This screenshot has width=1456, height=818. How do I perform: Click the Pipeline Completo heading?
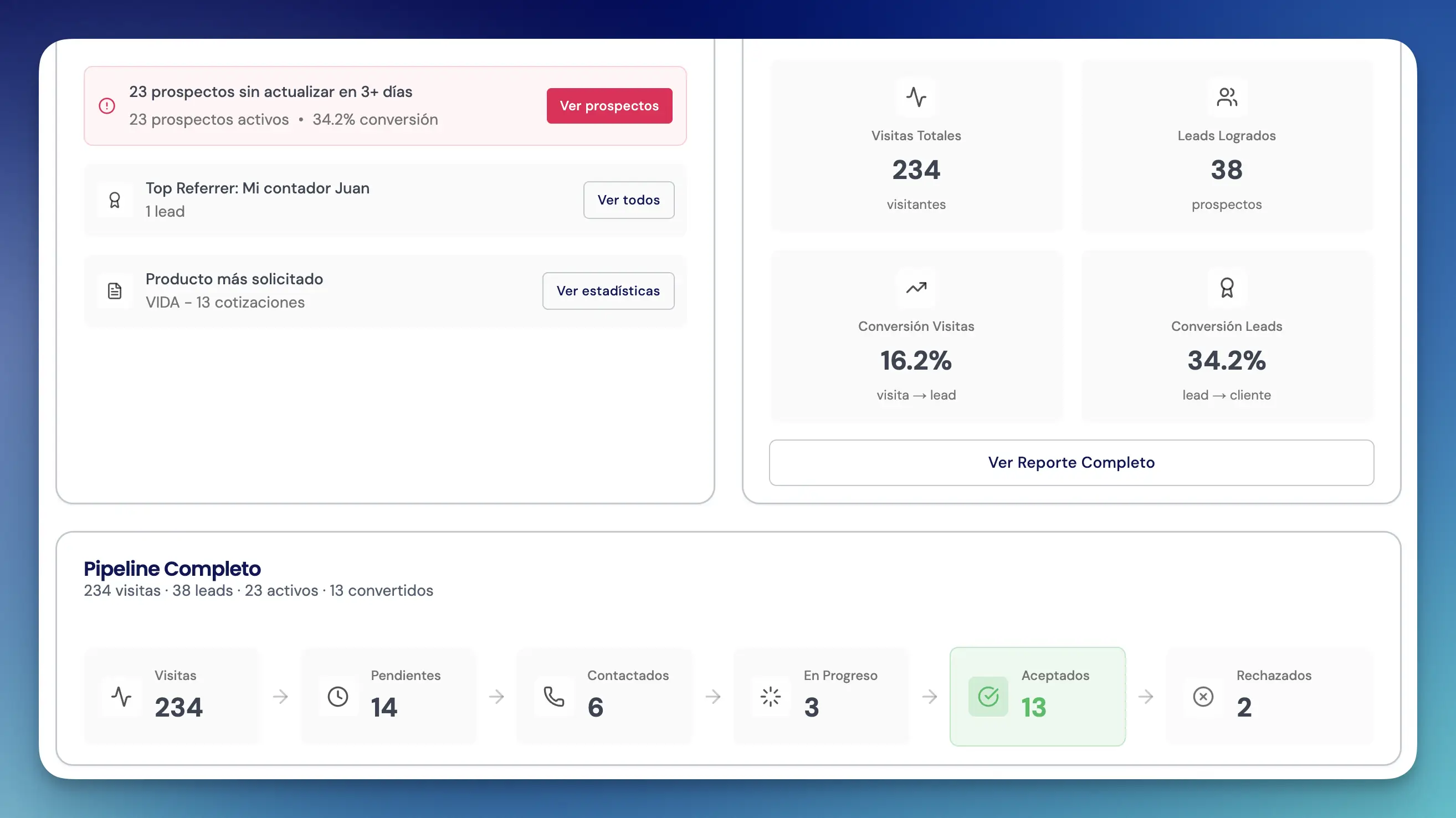pyautogui.click(x=172, y=569)
